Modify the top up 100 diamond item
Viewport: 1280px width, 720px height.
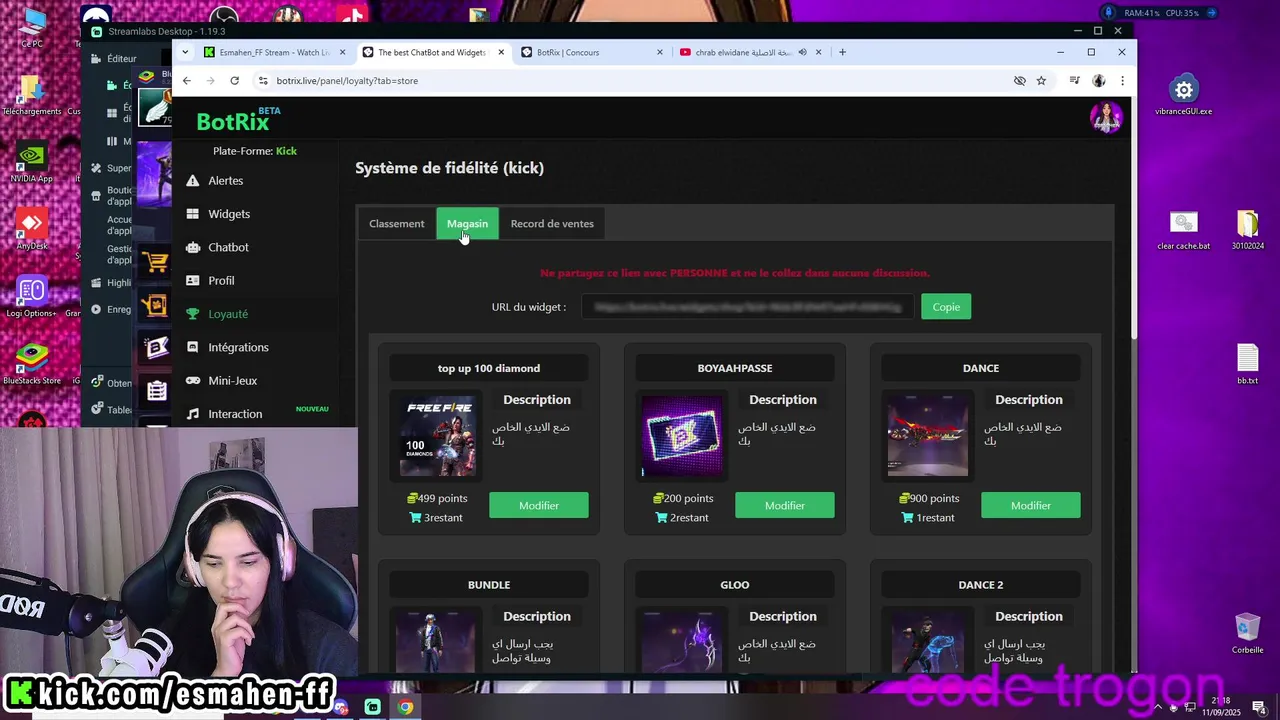(x=539, y=506)
